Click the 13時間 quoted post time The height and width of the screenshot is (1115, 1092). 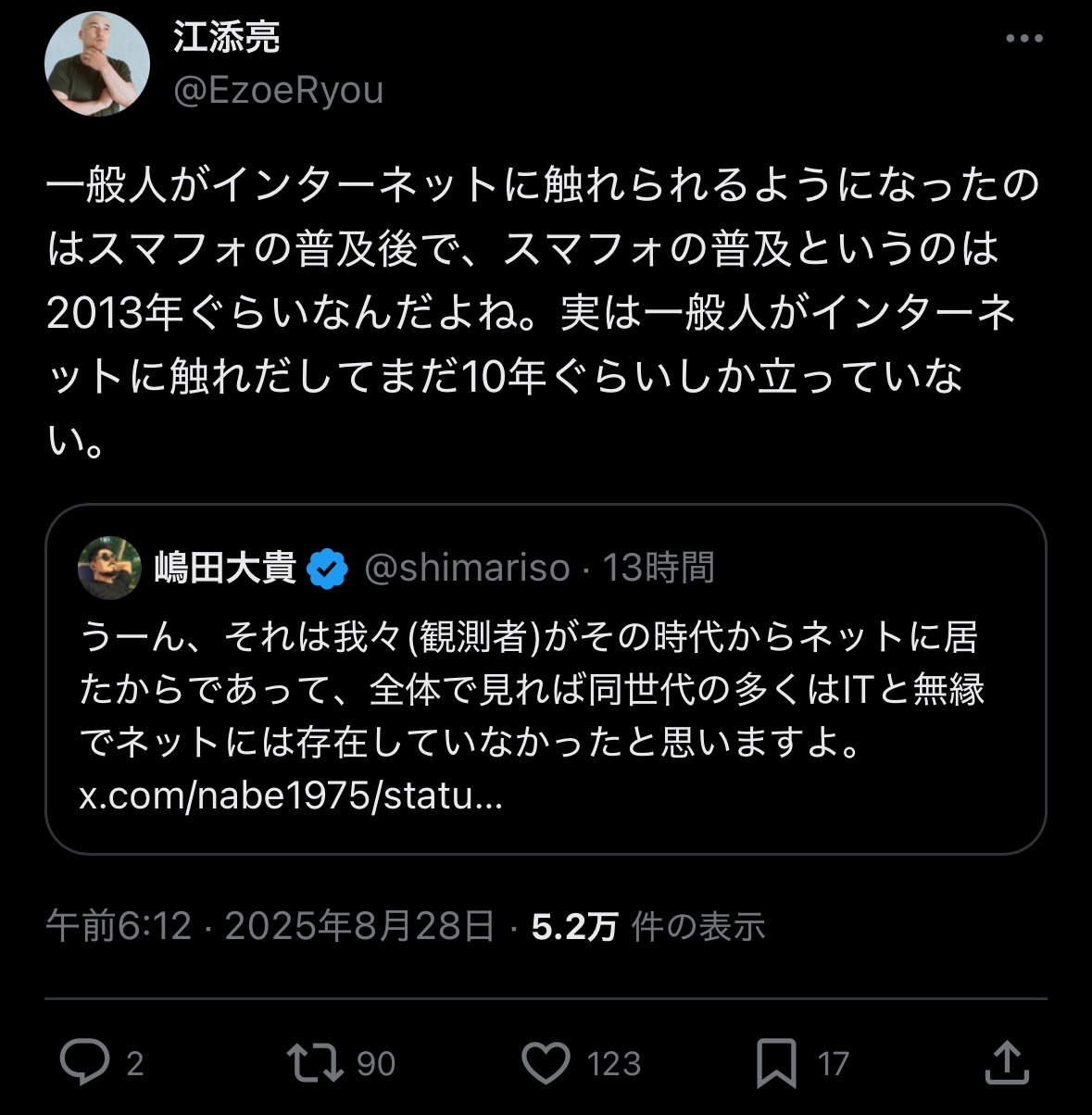point(659,568)
